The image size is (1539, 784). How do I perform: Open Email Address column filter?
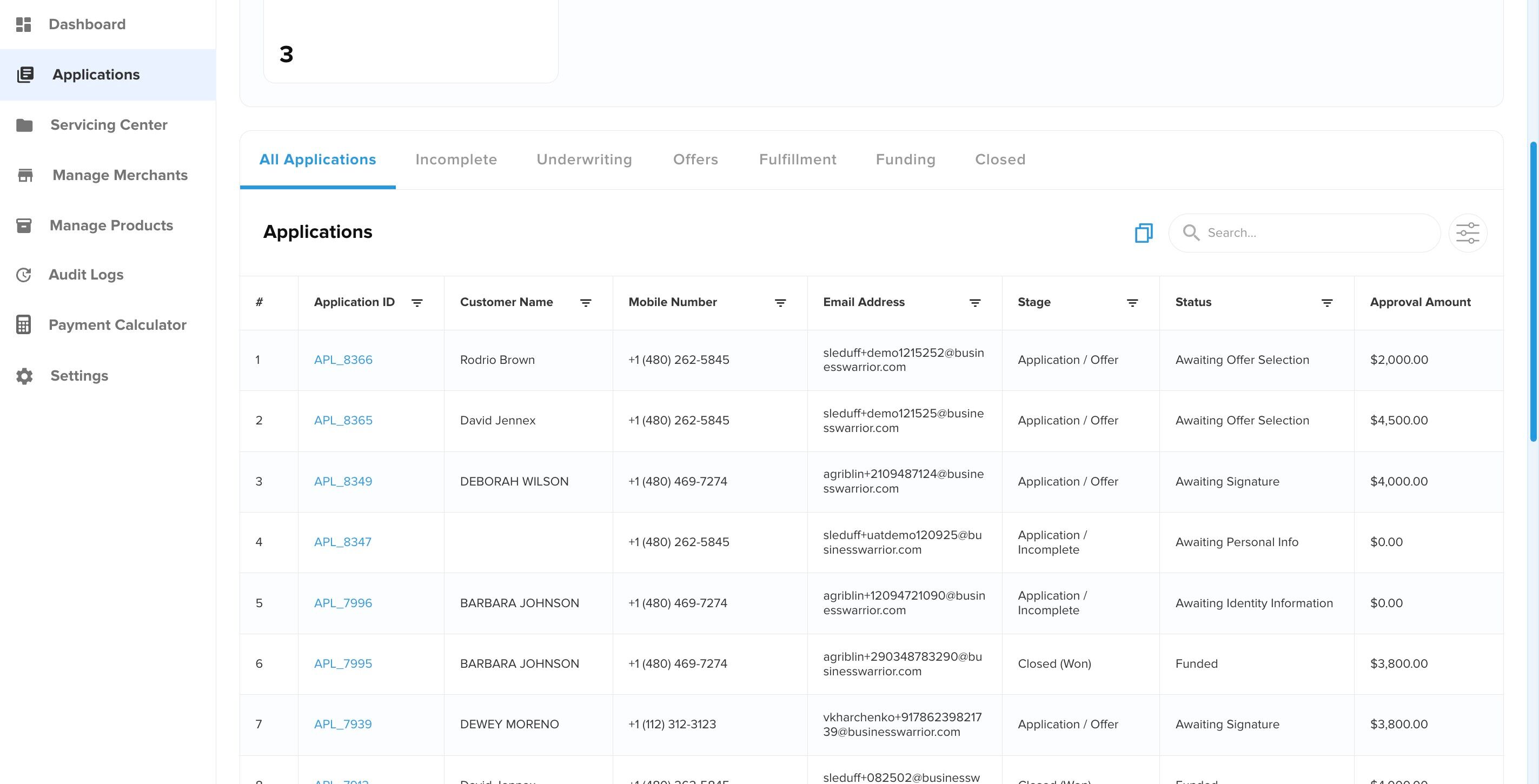pyautogui.click(x=975, y=303)
